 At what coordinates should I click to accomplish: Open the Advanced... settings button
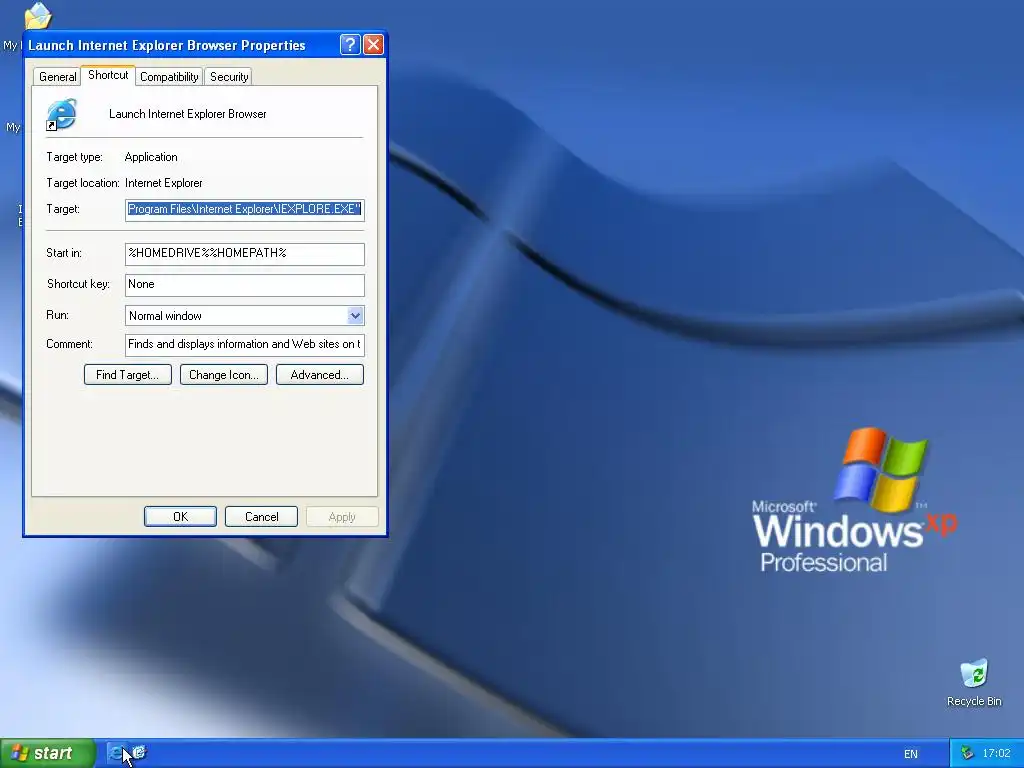319,375
